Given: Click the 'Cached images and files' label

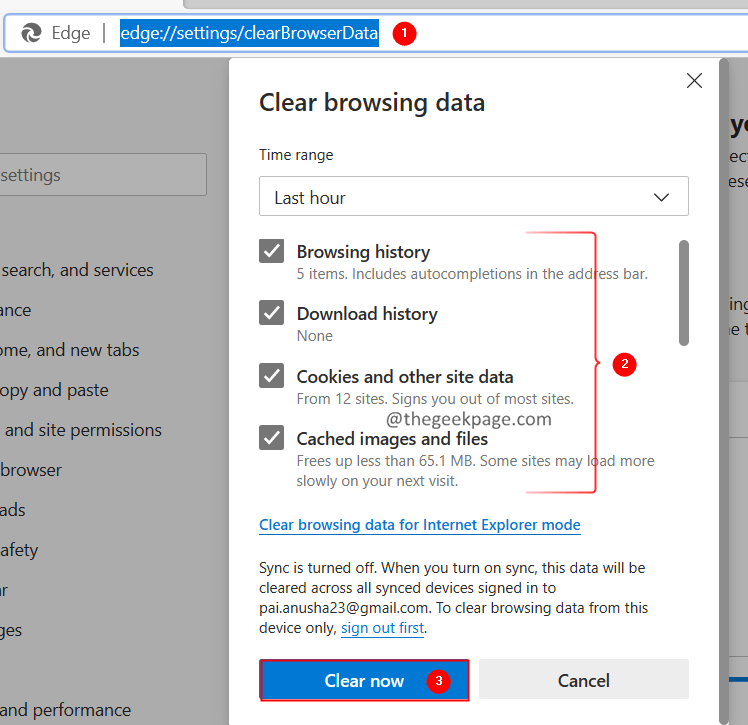Looking at the screenshot, I should (392, 439).
